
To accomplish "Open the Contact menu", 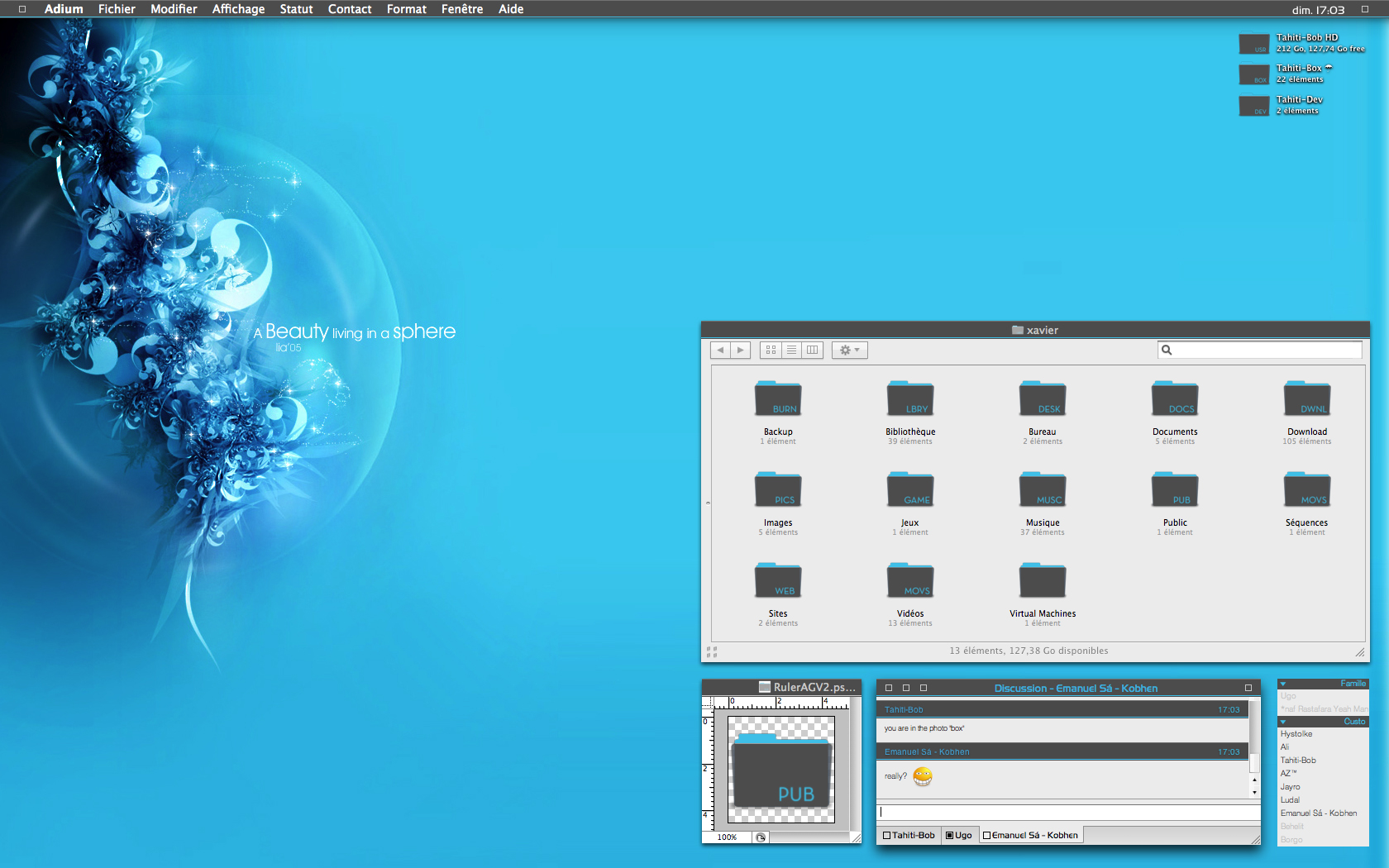I will tap(350, 9).
